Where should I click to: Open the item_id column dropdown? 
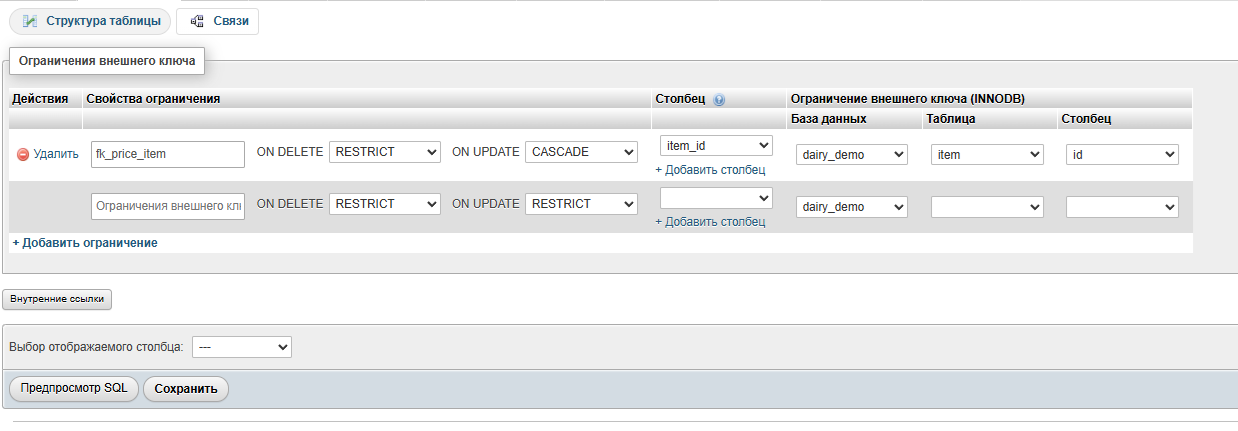coord(716,146)
